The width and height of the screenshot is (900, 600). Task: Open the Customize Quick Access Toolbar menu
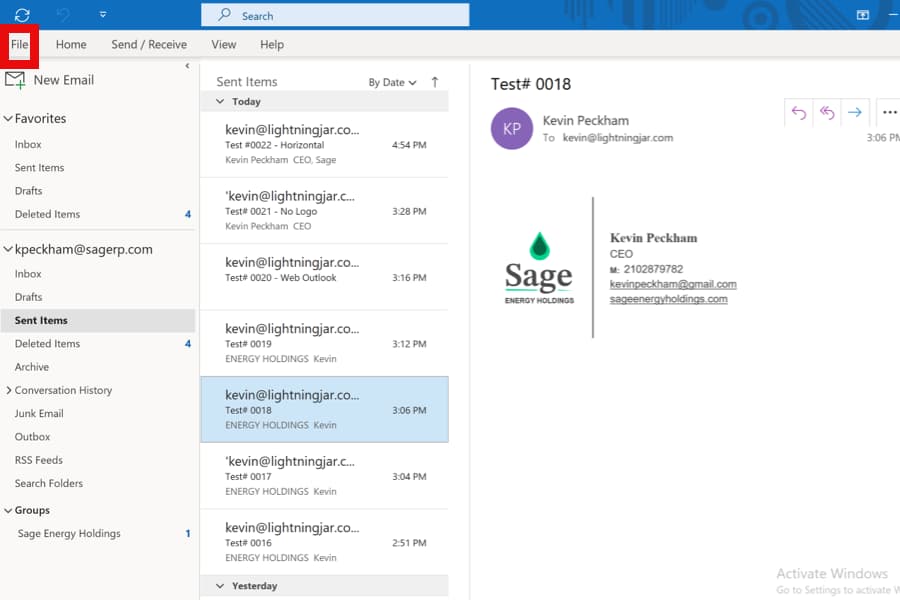coord(103,13)
